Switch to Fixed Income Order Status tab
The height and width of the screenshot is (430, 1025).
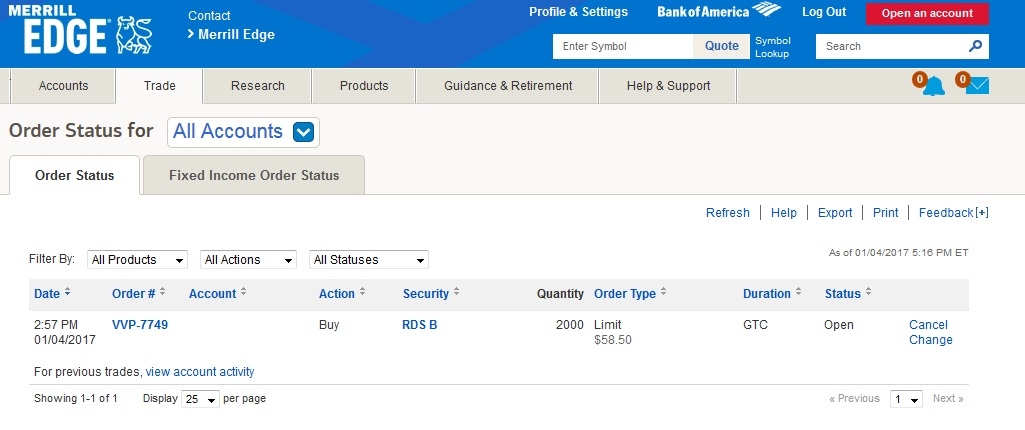[254, 175]
